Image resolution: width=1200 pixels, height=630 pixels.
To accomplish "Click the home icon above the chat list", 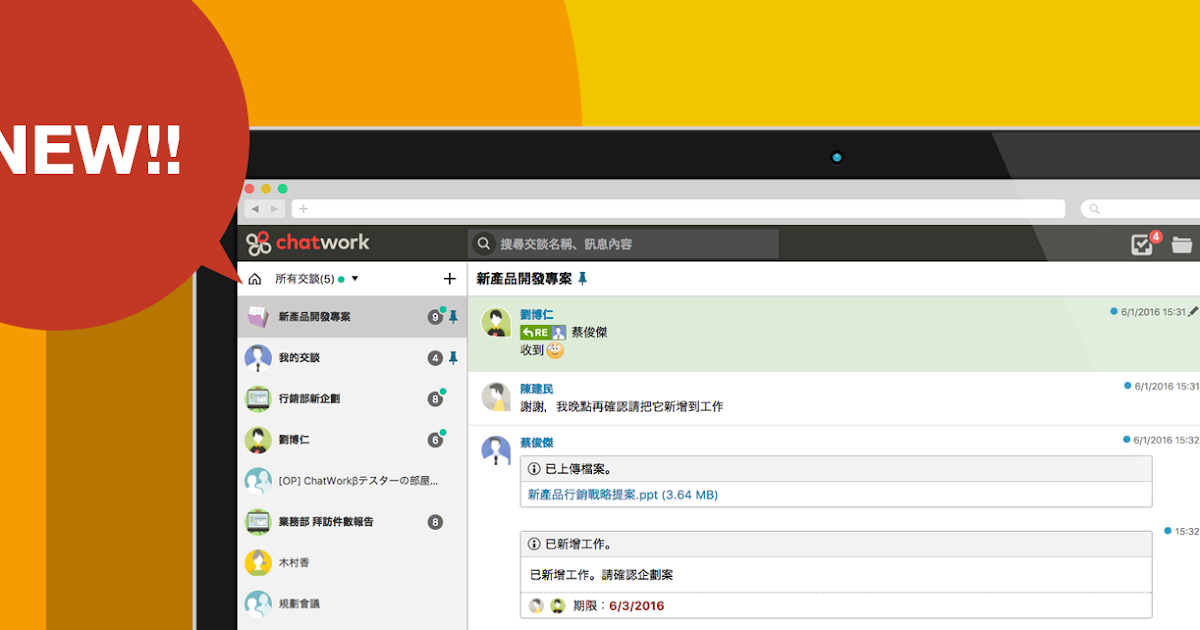I will click(253, 278).
